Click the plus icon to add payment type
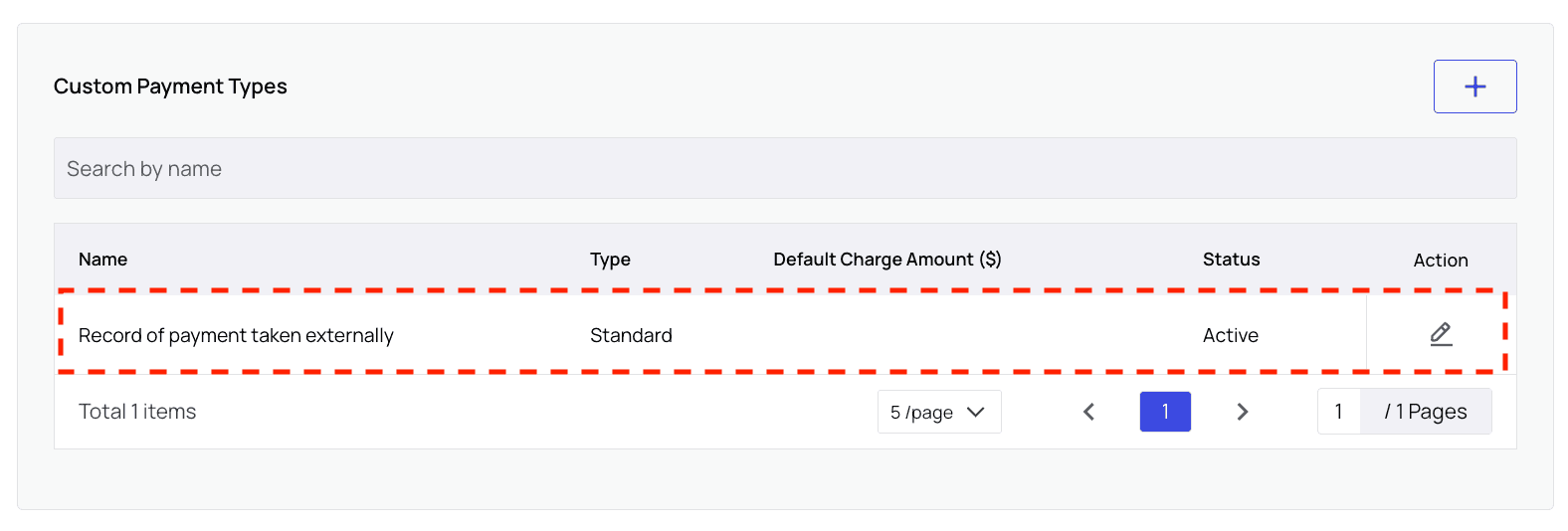 pos(1474,87)
